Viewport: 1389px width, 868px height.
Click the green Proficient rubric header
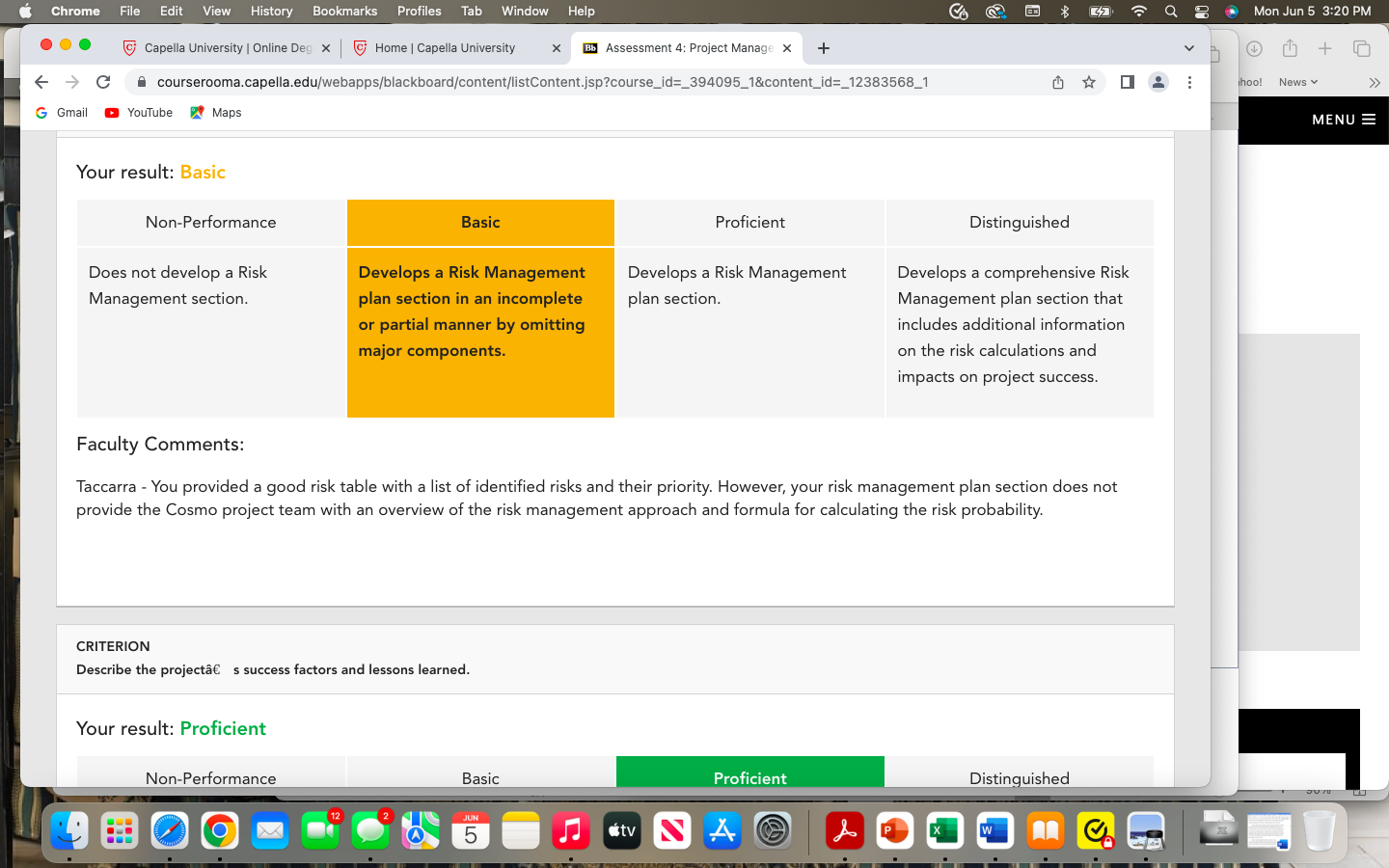coord(750,772)
